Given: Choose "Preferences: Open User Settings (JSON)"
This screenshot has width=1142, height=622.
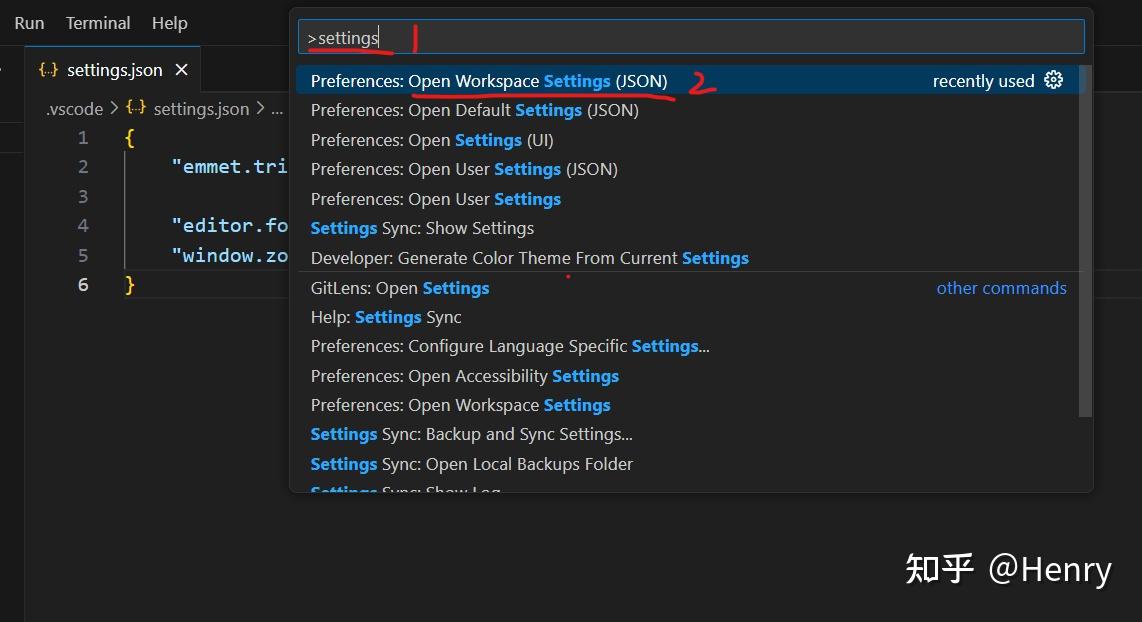Looking at the screenshot, I should tap(463, 169).
